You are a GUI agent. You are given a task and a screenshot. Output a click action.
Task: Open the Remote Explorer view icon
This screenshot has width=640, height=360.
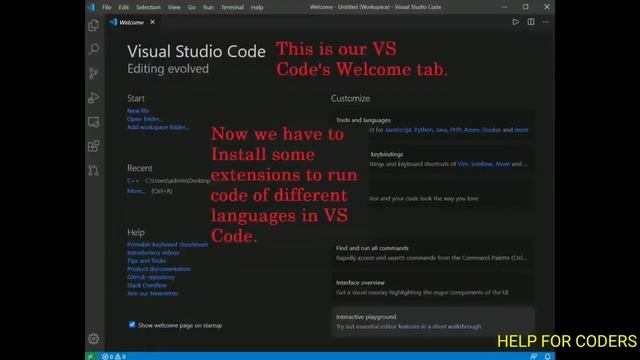[x=93, y=122]
